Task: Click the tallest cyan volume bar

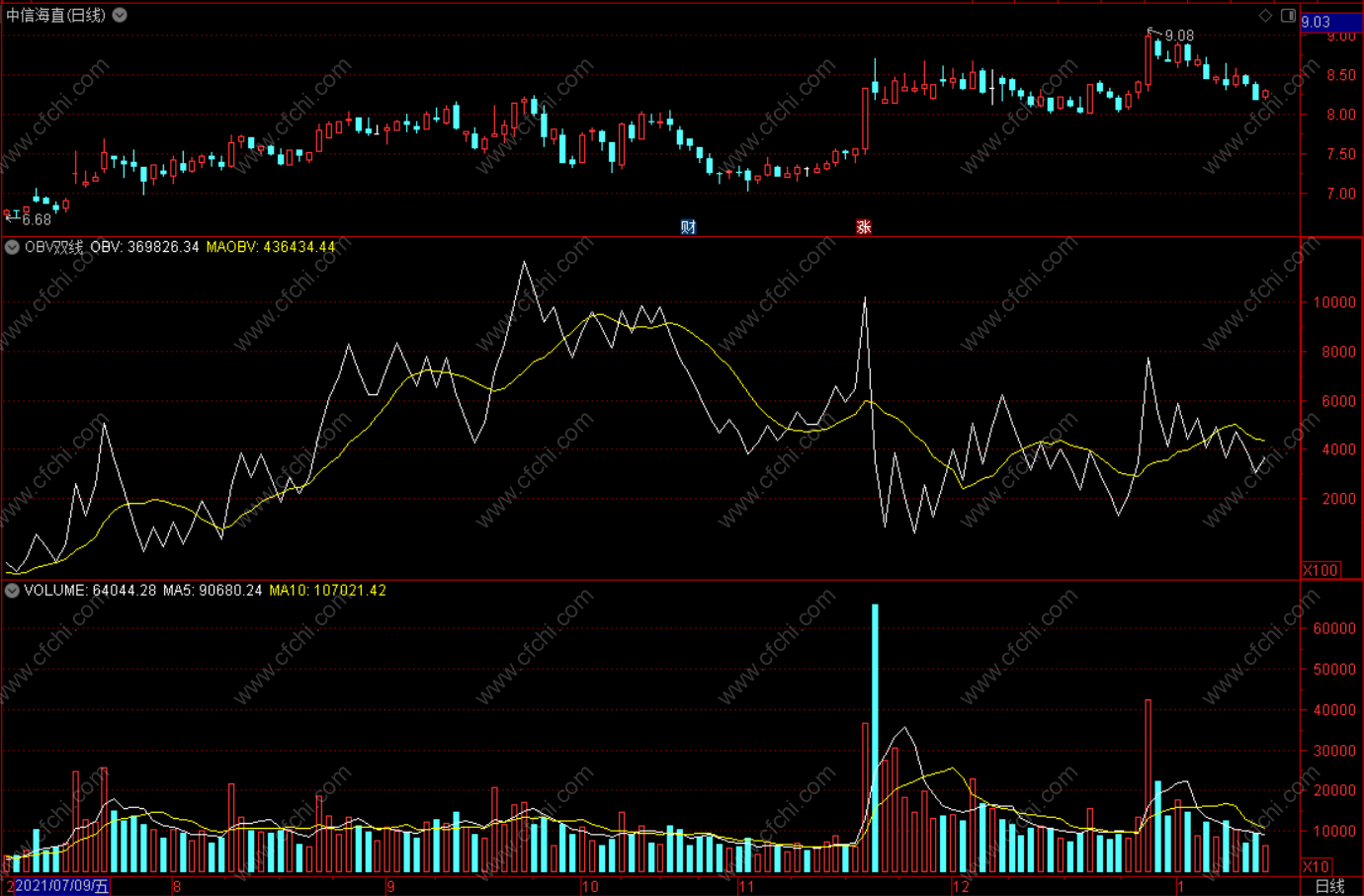Action: (875, 738)
